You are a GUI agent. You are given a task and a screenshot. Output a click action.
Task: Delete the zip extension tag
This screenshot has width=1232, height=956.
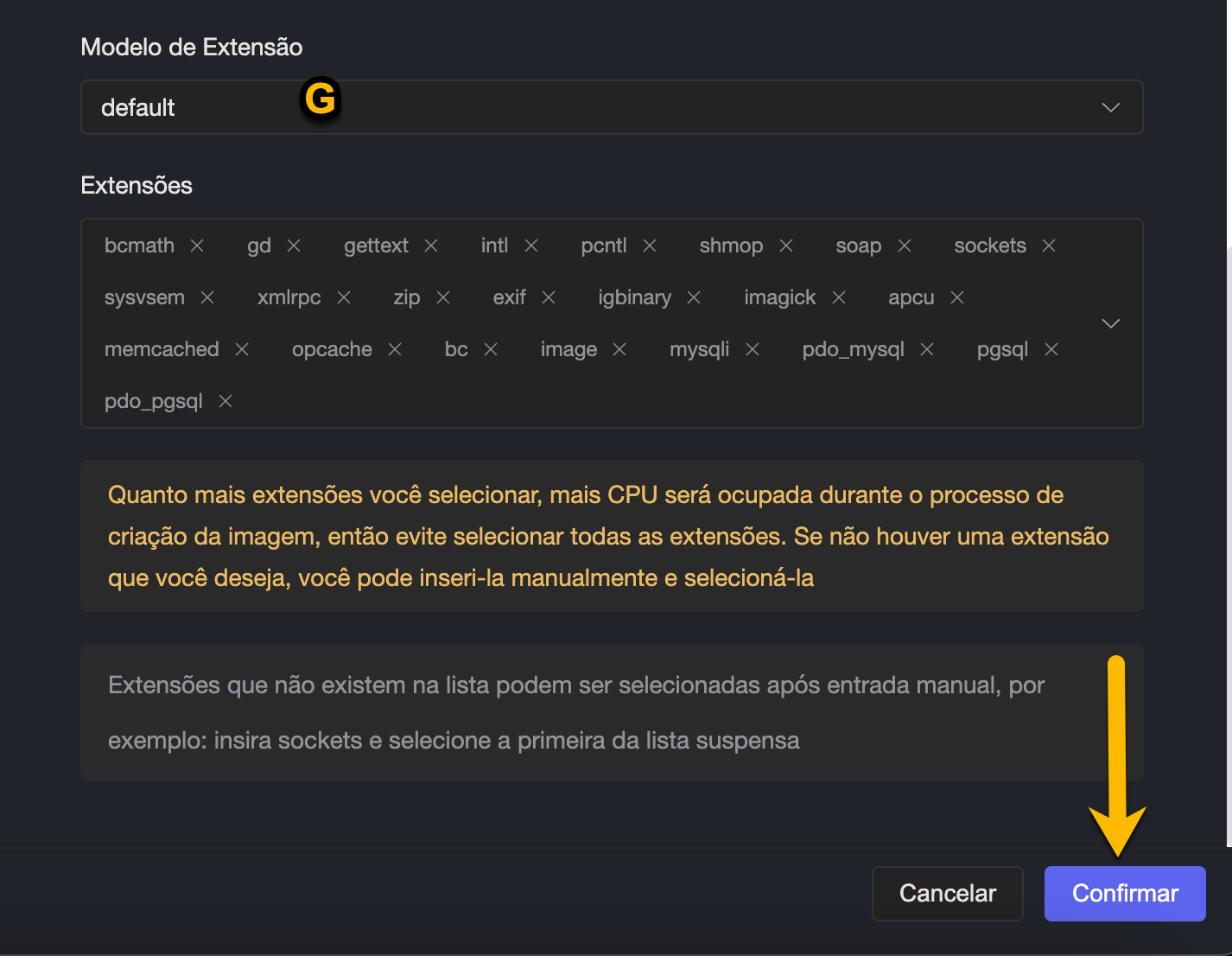pos(443,297)
